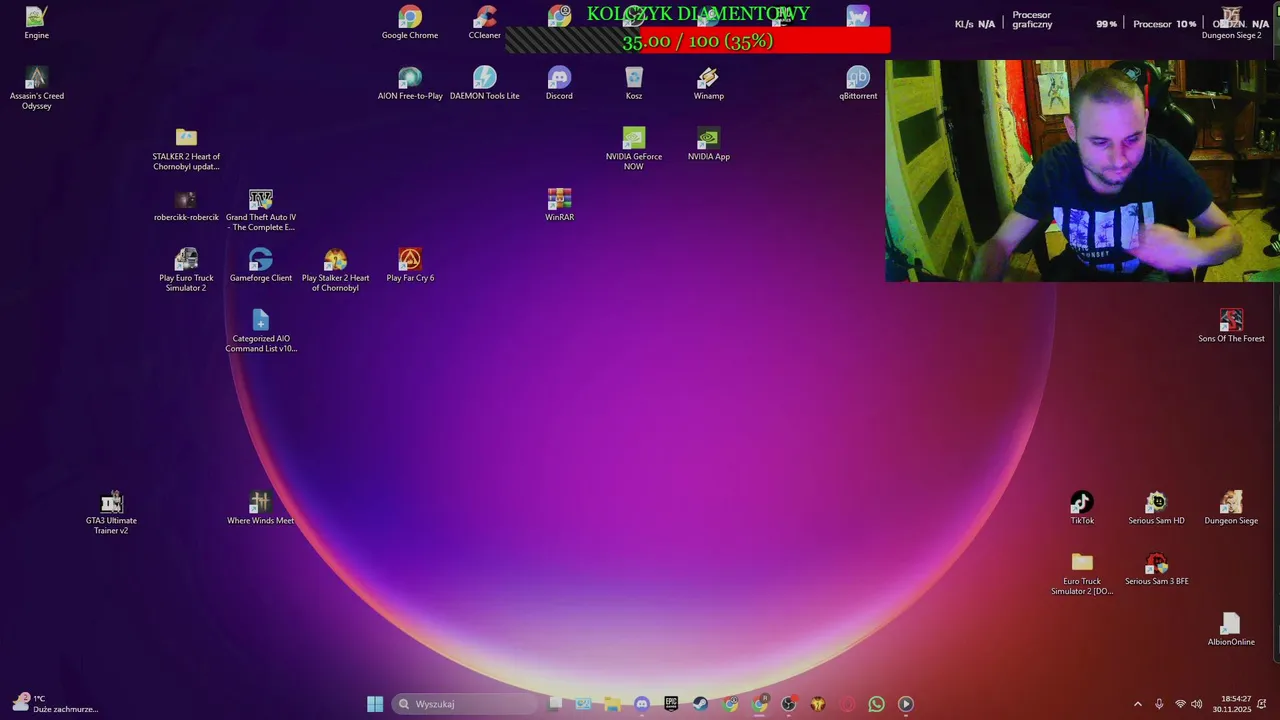Switch to Discord on the taskbar

pos(642,704)
